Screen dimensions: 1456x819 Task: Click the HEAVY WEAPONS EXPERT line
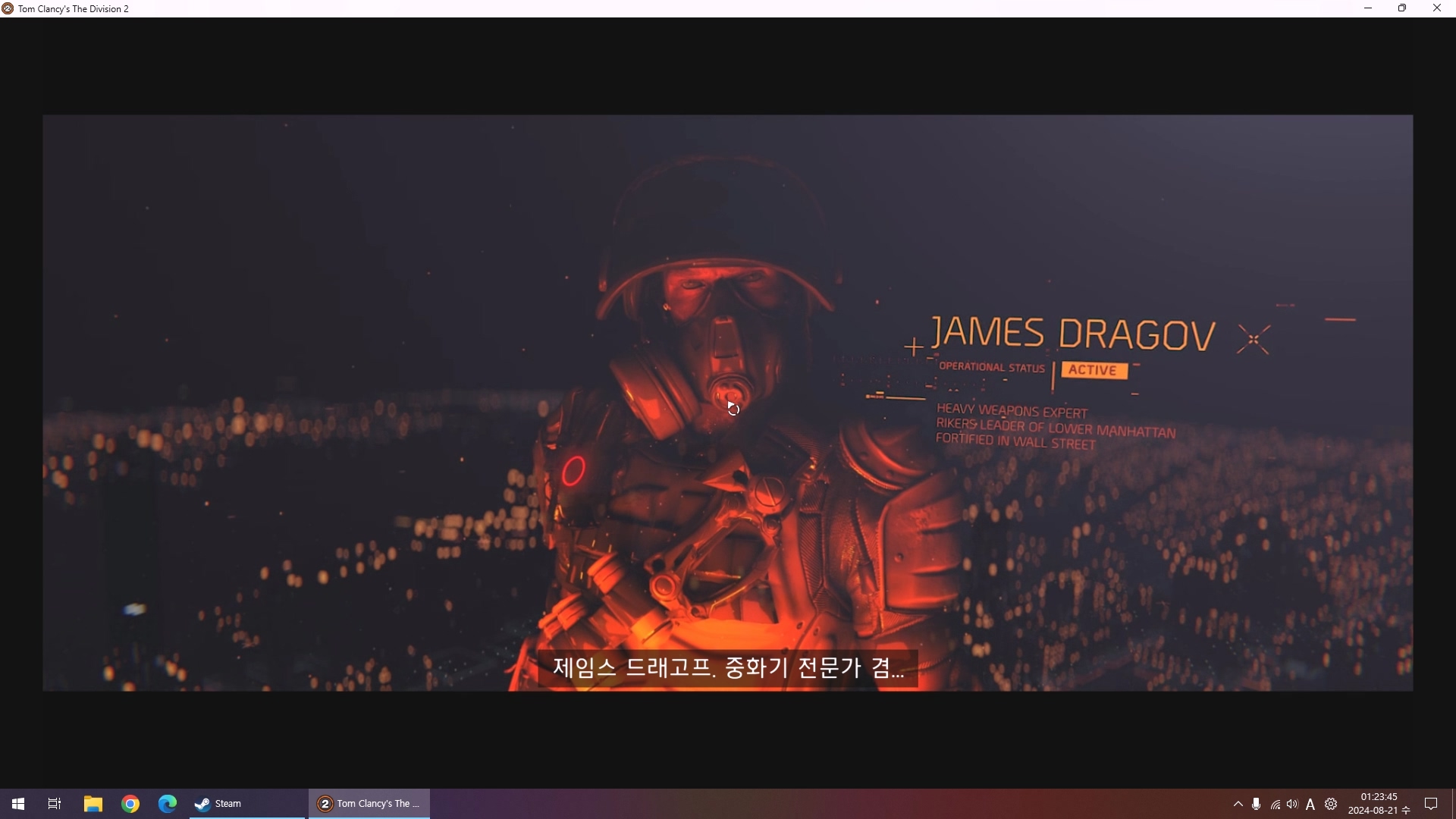pos(1012,411)
